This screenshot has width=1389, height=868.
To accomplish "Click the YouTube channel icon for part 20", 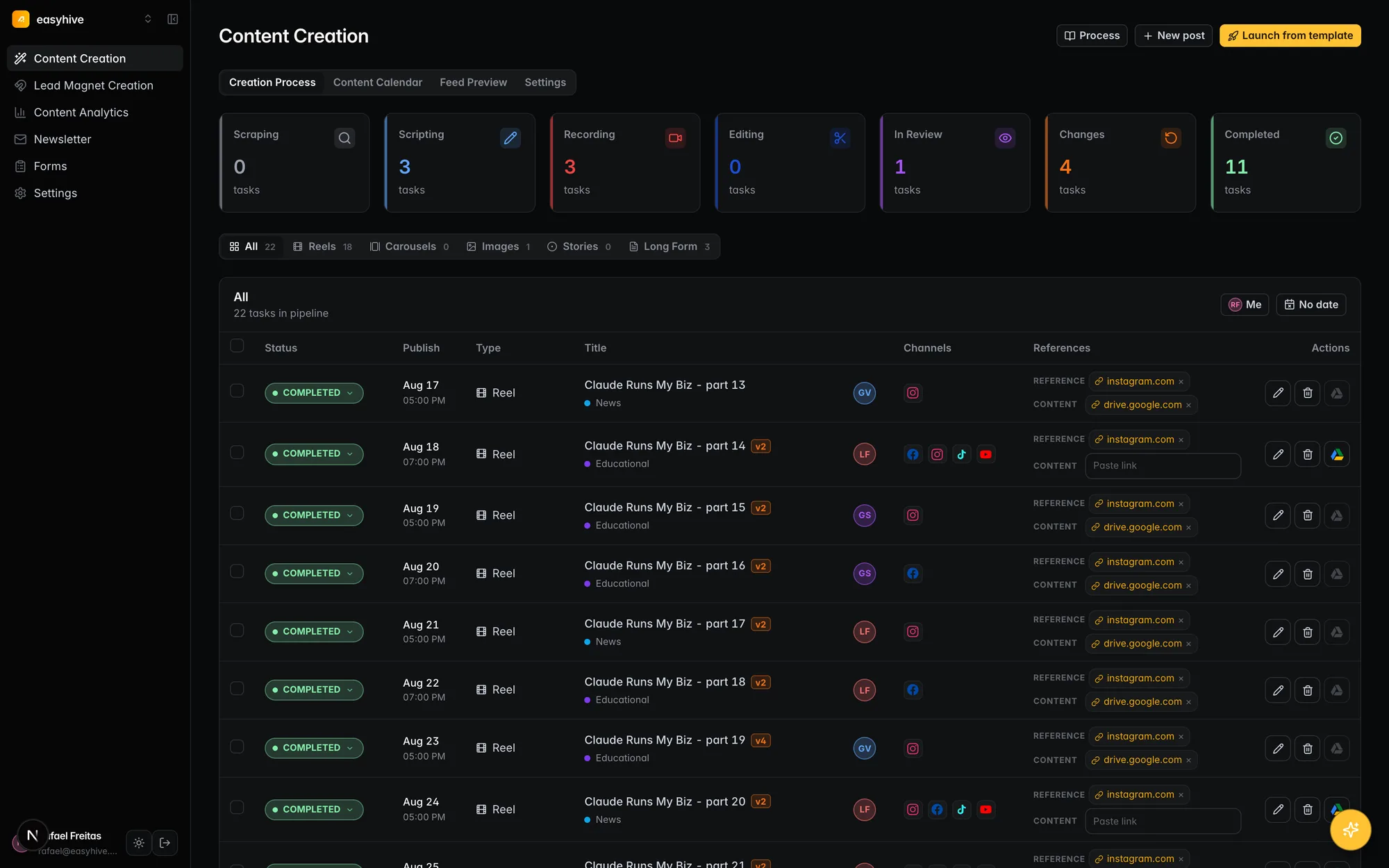I will coord(985,810).
